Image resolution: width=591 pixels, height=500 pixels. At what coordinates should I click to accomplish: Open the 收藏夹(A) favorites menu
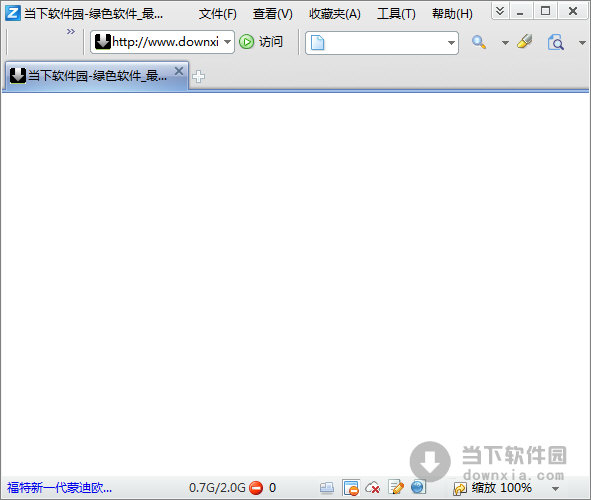click(335, 14)
